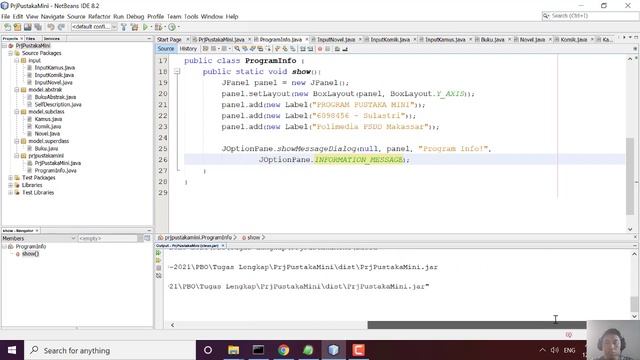Image resolution: width=640 pixels, height=360 pixels.
Task: Switch to the Buku.java editor tab
Action: coord(492,40)
